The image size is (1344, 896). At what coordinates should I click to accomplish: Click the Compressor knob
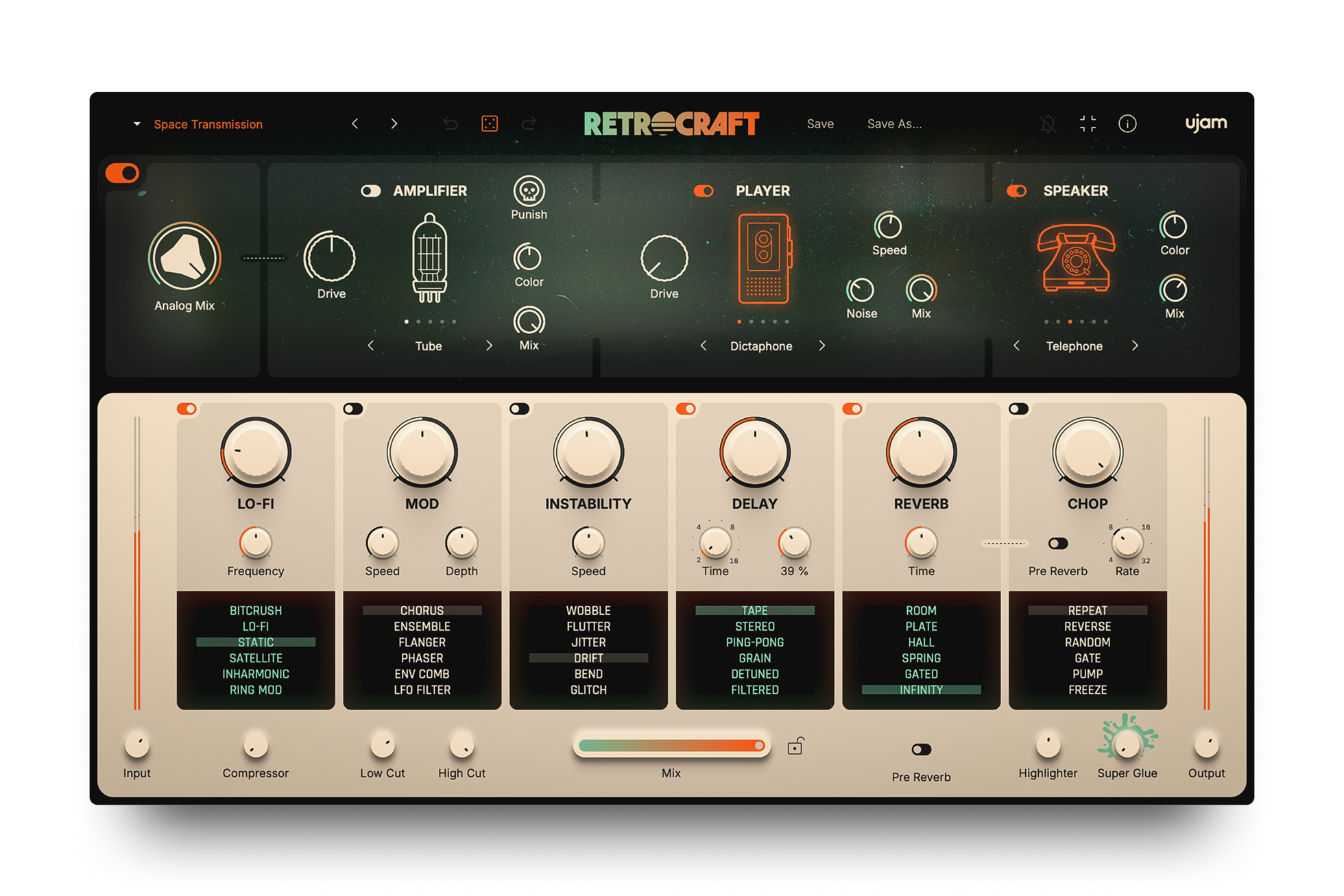(x=255, y=745)
